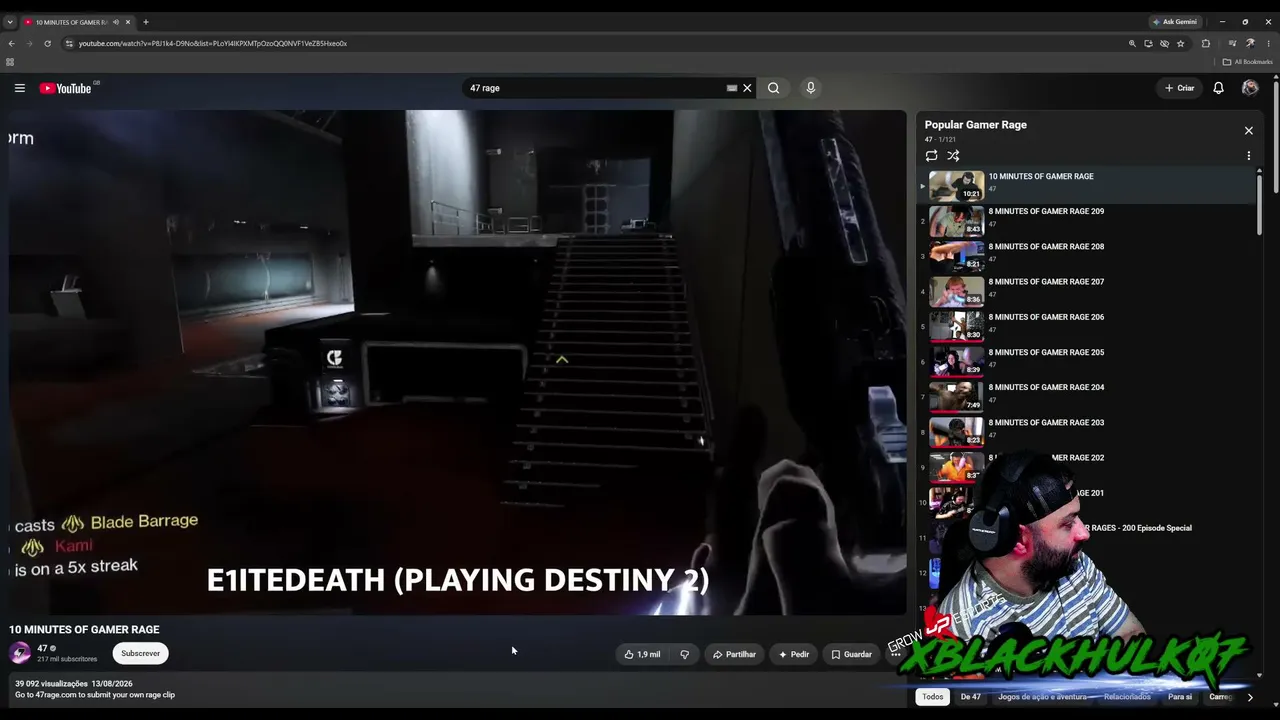Submit search with magnifier button

coord(774,88)
